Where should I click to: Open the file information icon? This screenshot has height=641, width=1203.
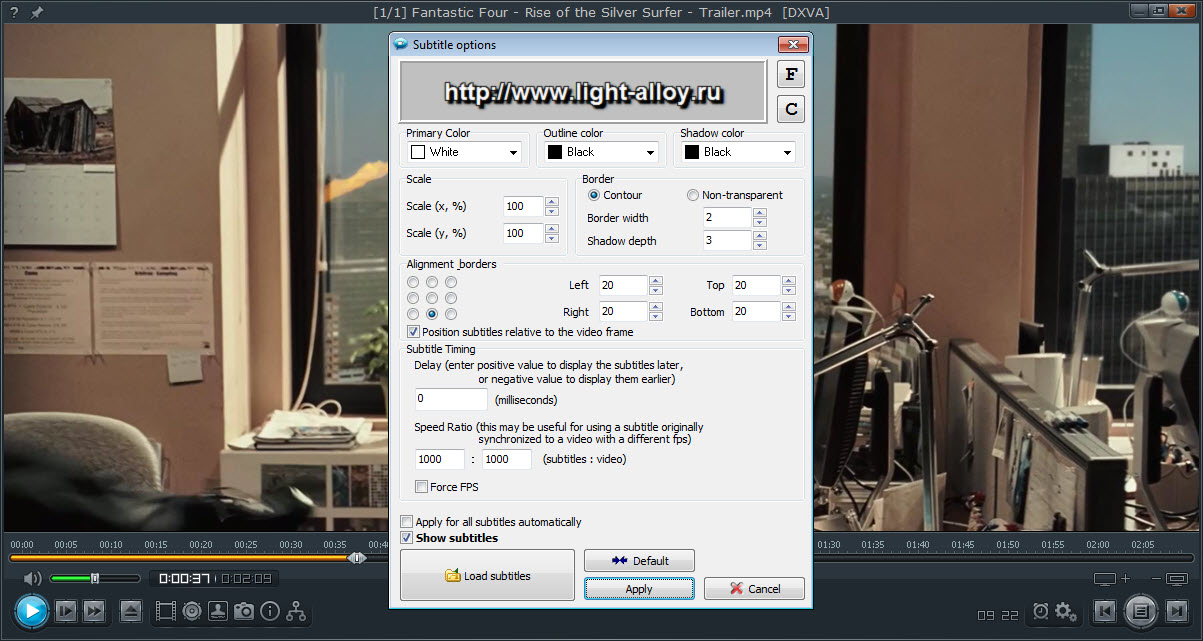pos(270,611)
